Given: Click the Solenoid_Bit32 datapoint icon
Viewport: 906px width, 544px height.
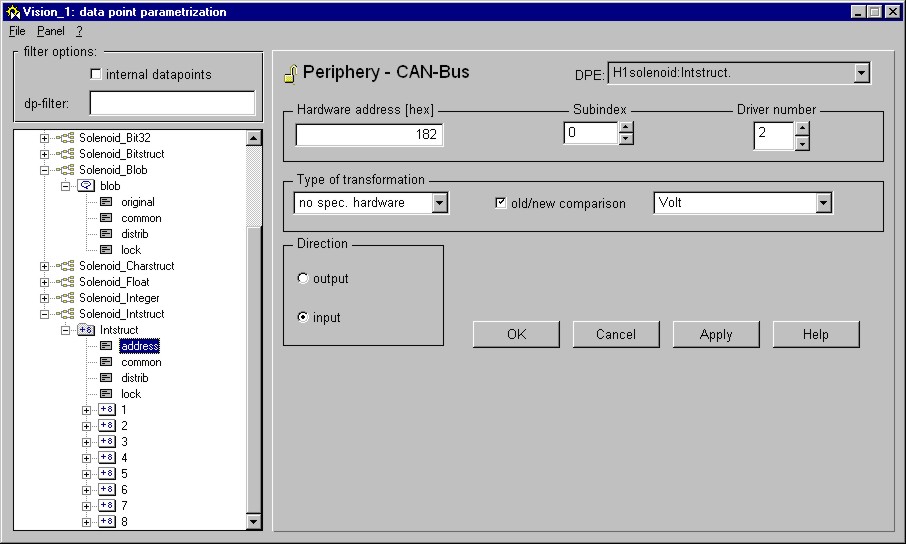Looking at the screenshot, I should 66,138.
